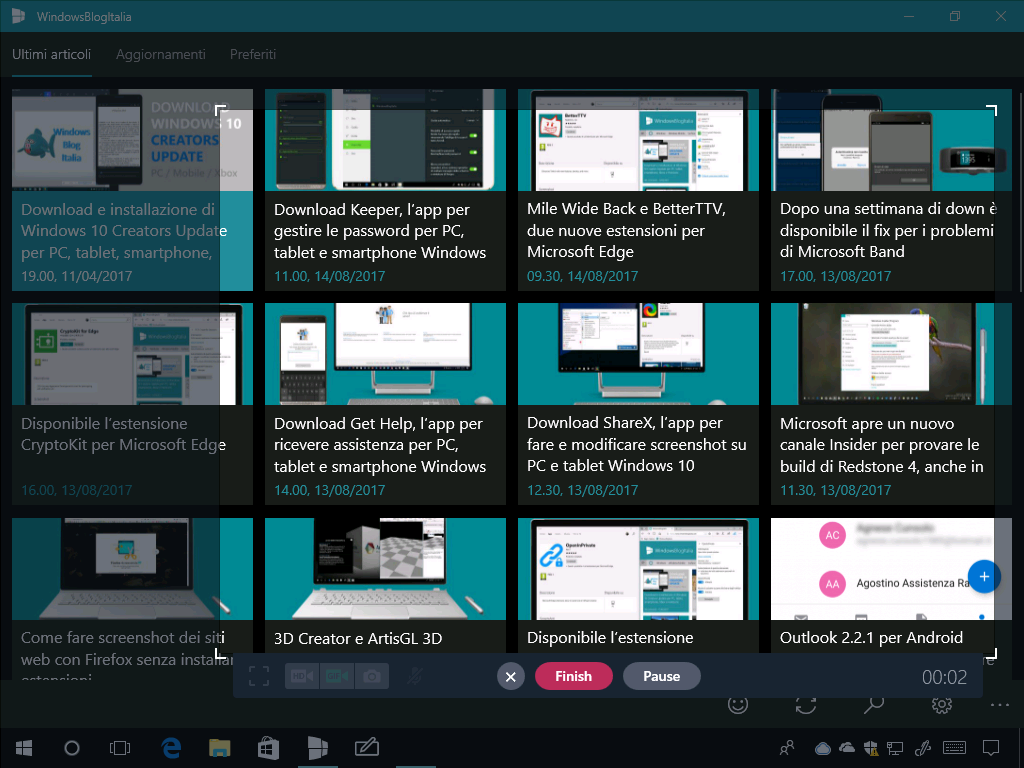Open app settings gear icon
The image size is (1024, 768).
942,705
